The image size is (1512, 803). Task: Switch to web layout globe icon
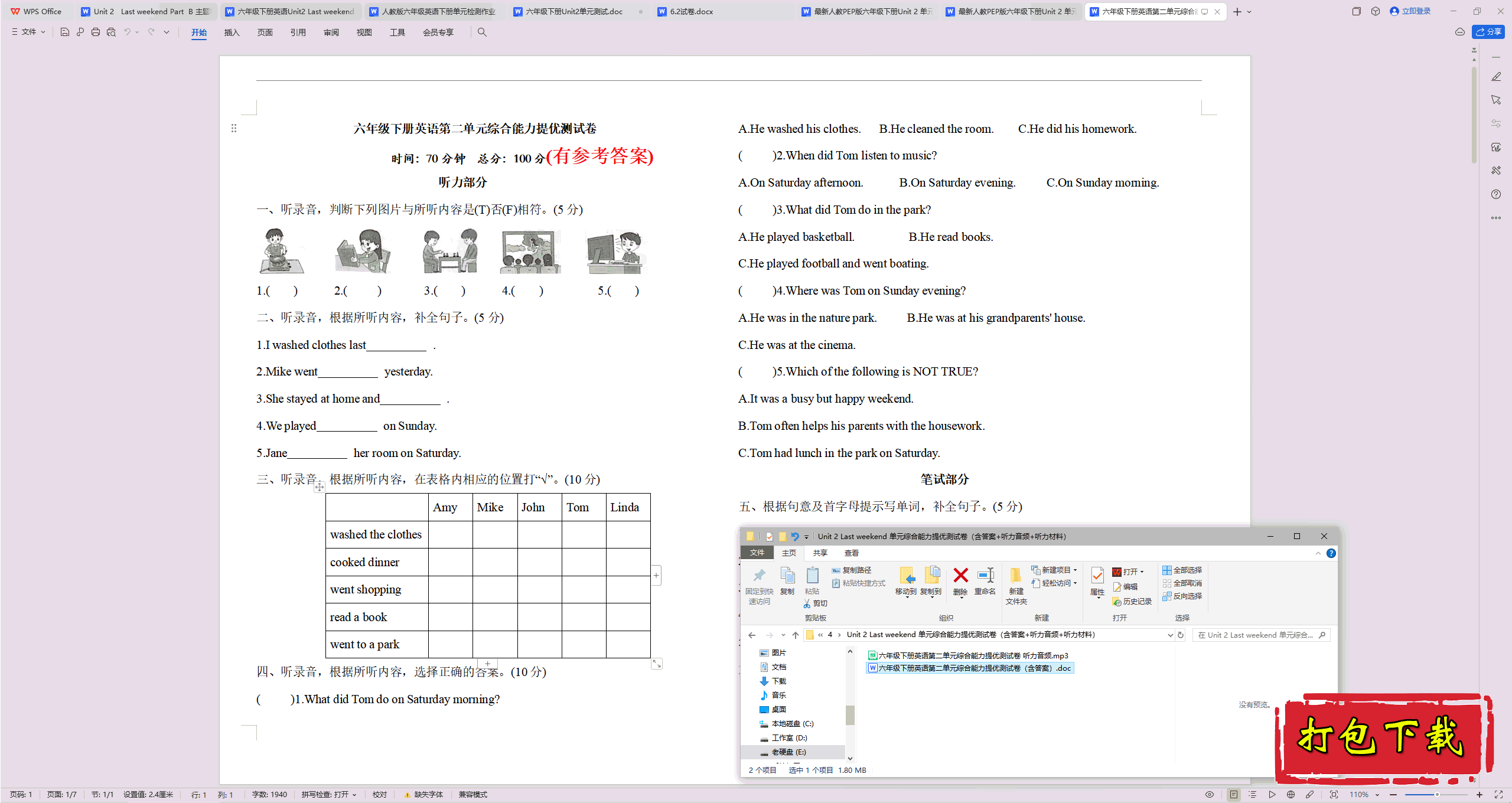click(x=1291, y=795)
